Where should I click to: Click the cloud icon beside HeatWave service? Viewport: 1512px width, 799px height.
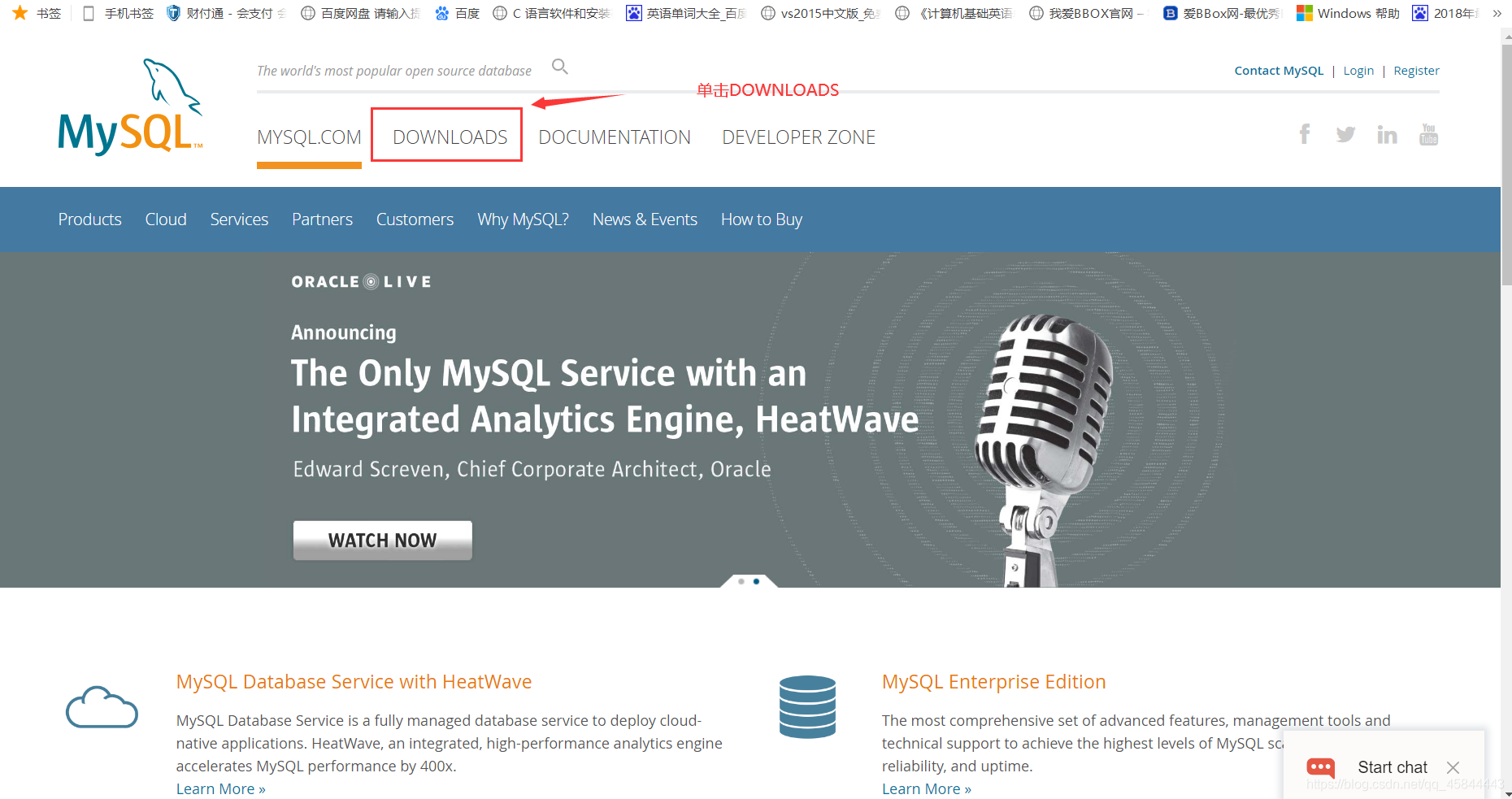click(x=102, y=707)
